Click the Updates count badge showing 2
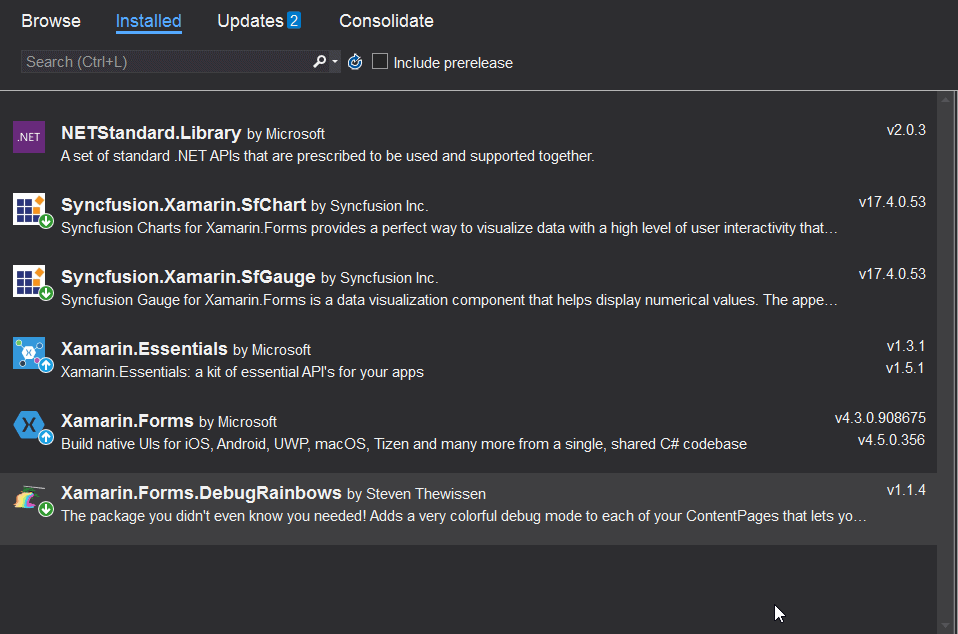Viewport: 958px width, 634px height. tap(294, 21)
